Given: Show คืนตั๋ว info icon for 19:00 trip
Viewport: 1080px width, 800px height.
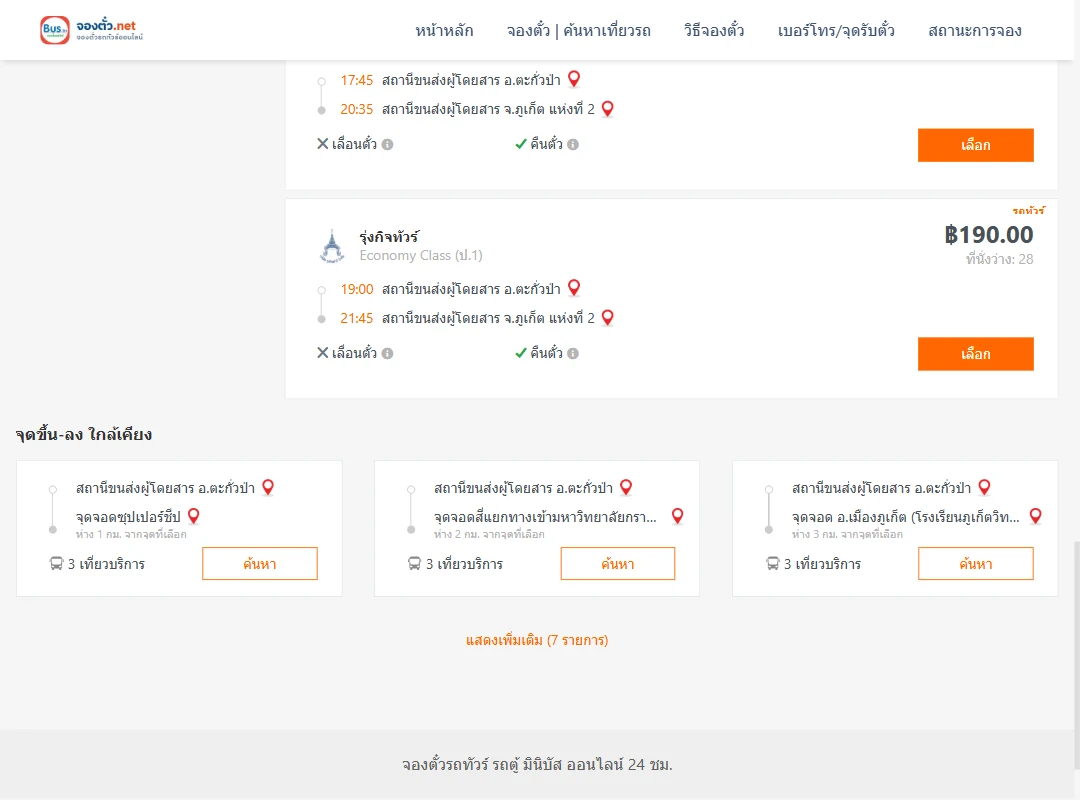Looking at the screenshot, I should tap(573, 353).
